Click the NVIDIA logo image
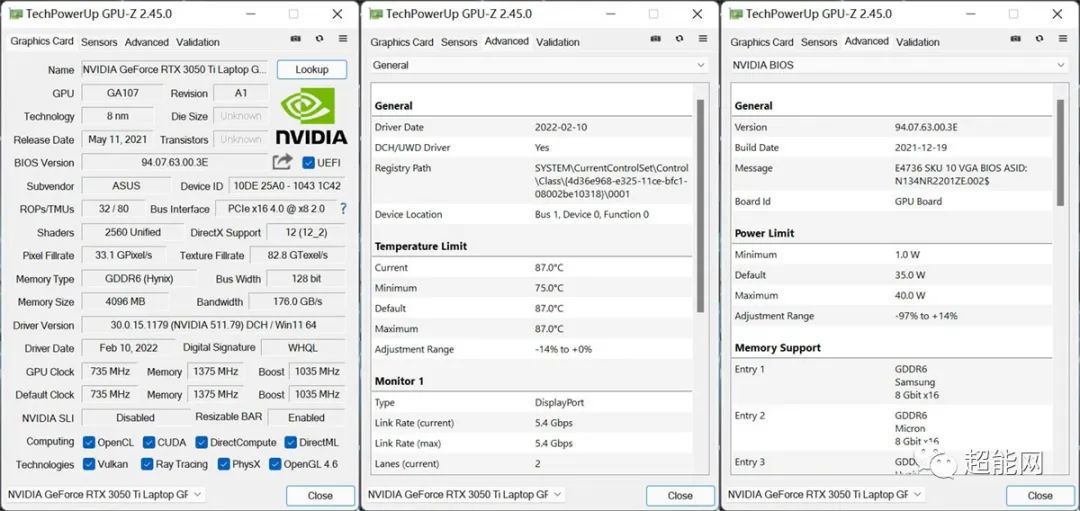1080x511 pixels. (311, 116)
